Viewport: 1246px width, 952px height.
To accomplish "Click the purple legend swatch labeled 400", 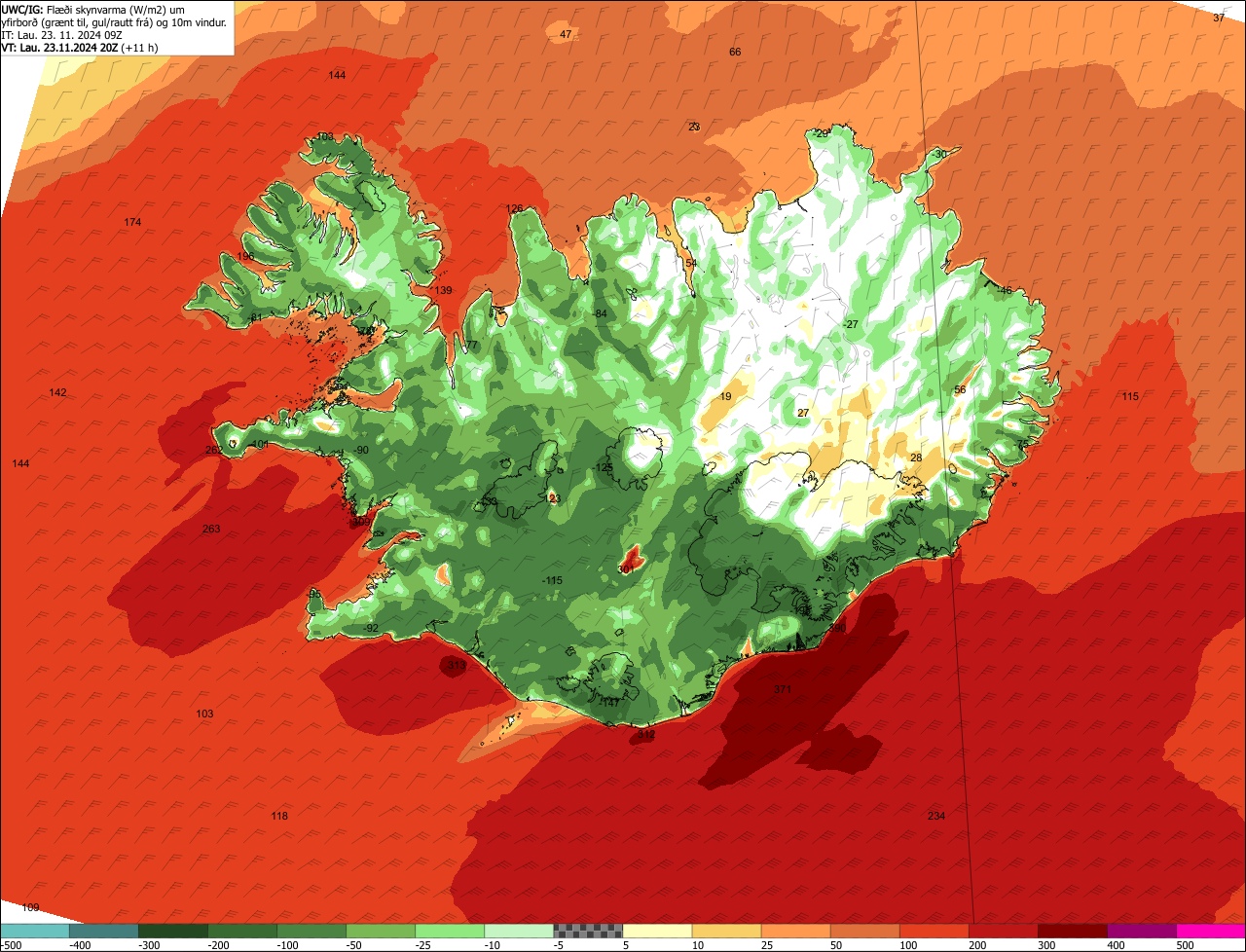I will click(1141, 931).
